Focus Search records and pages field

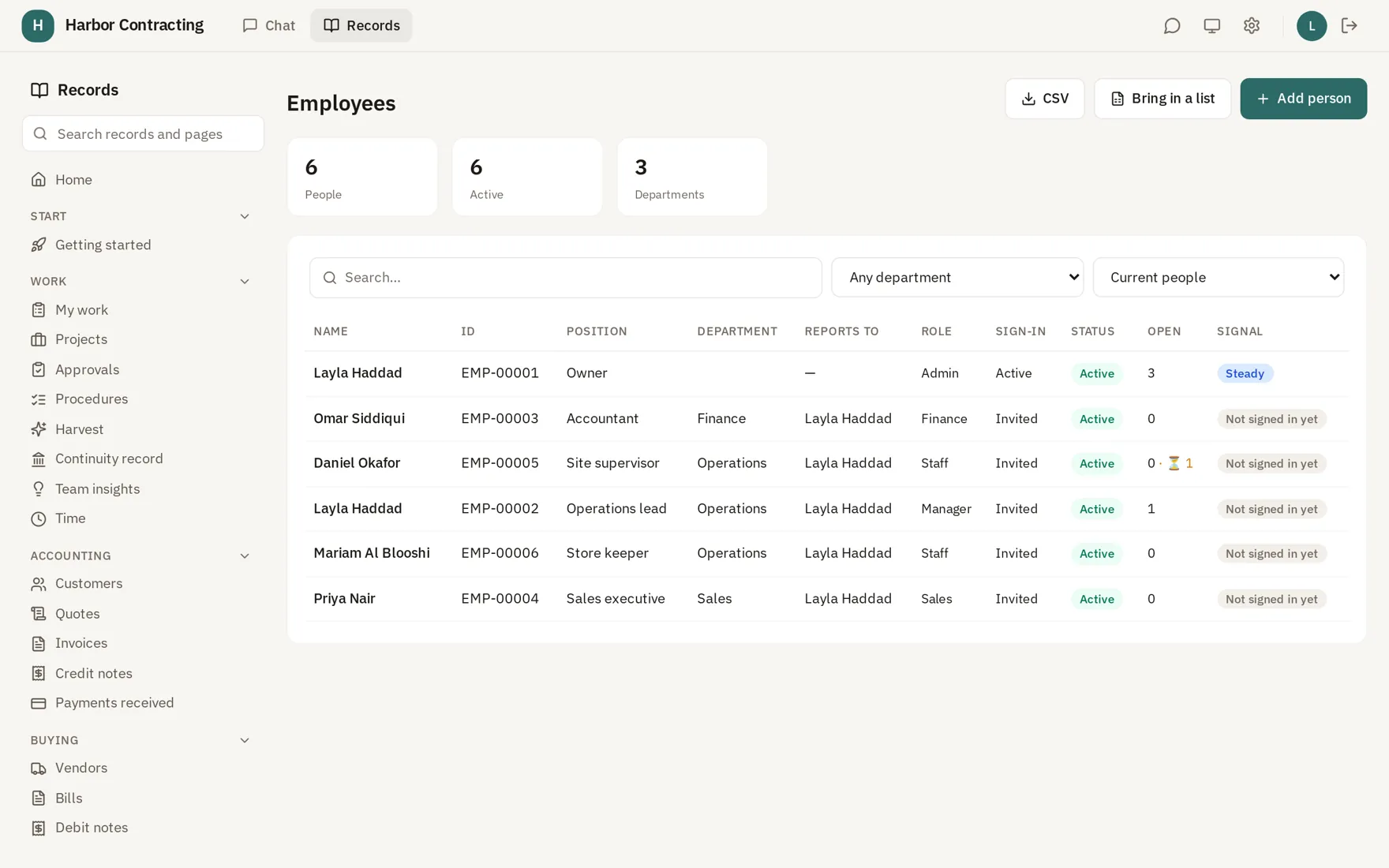coord(143,134)
